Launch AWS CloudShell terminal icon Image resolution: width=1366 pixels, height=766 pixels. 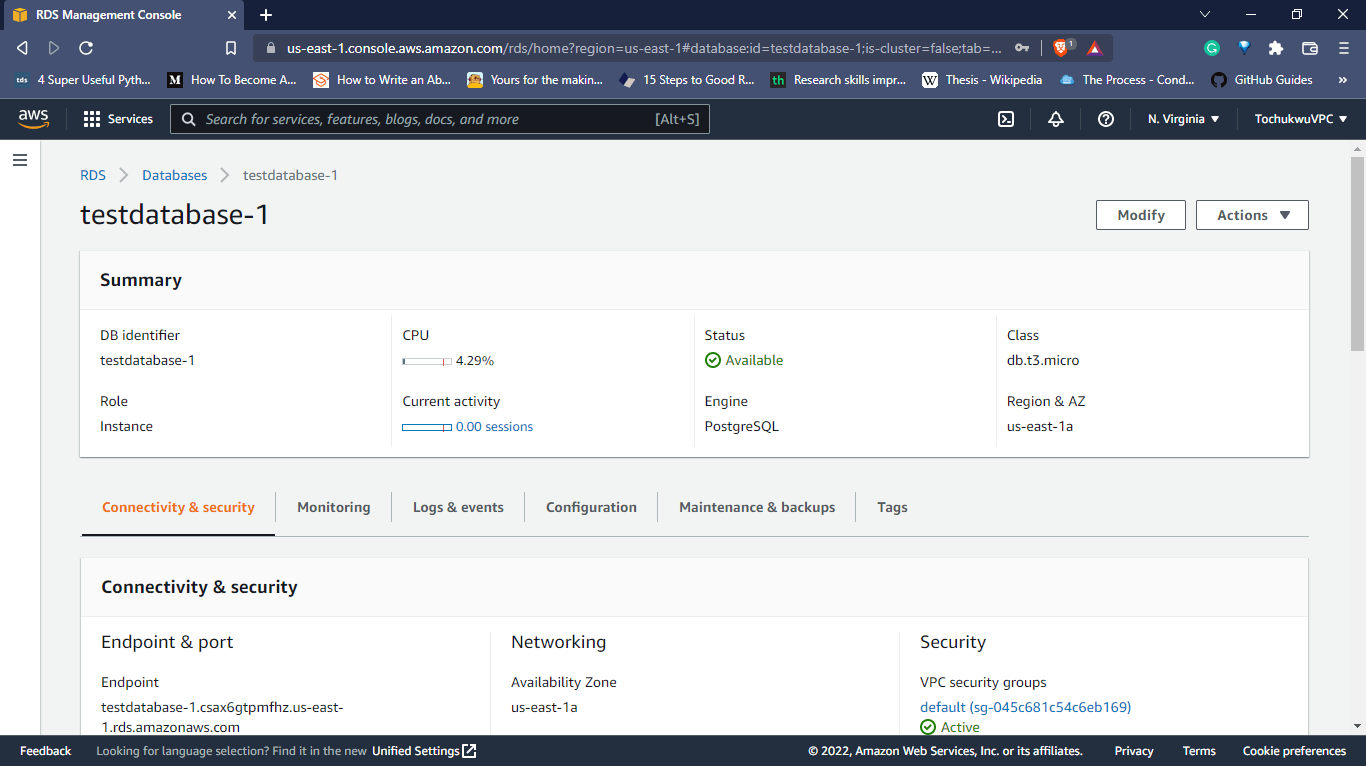point(1006,119)
